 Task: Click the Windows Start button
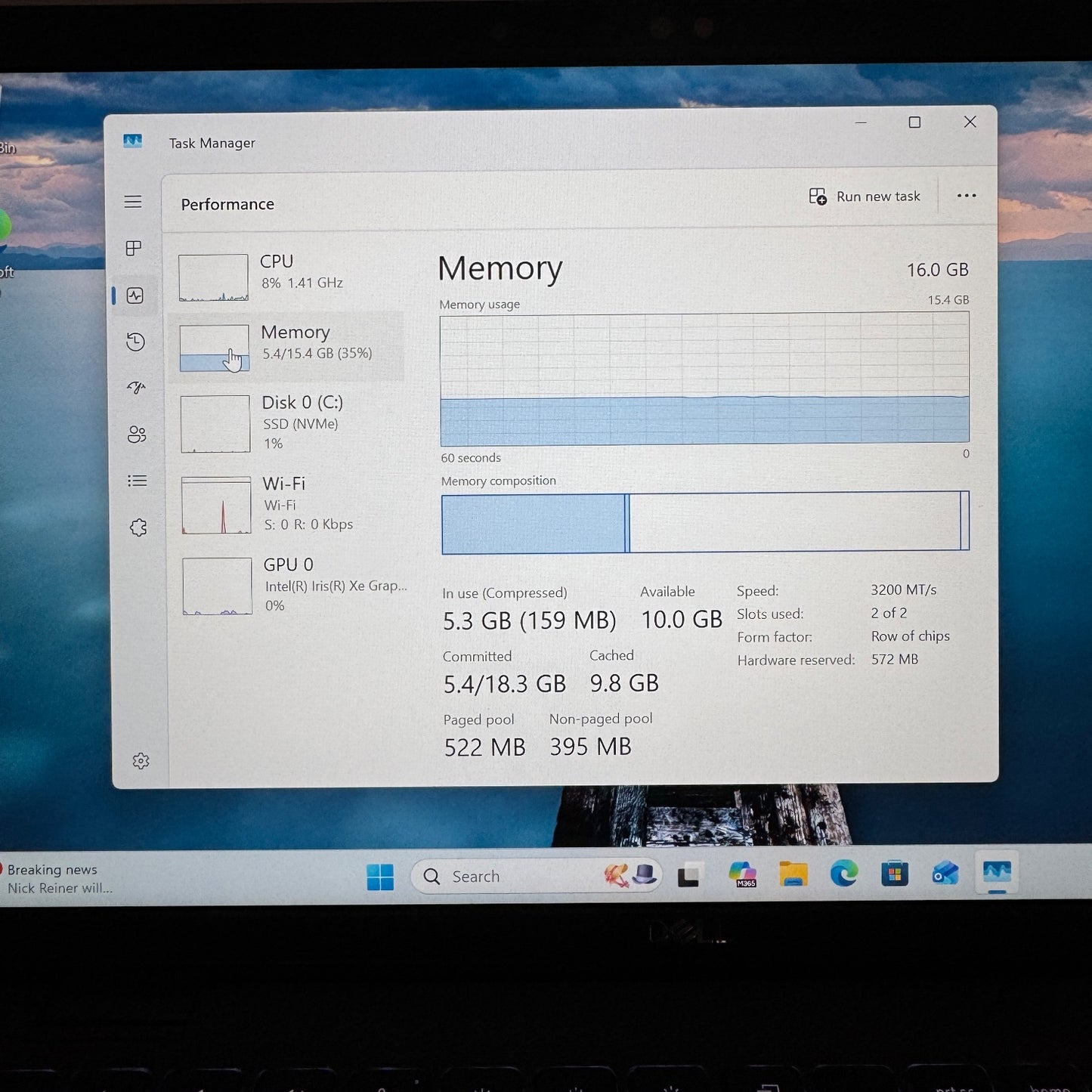pos(380,875)
